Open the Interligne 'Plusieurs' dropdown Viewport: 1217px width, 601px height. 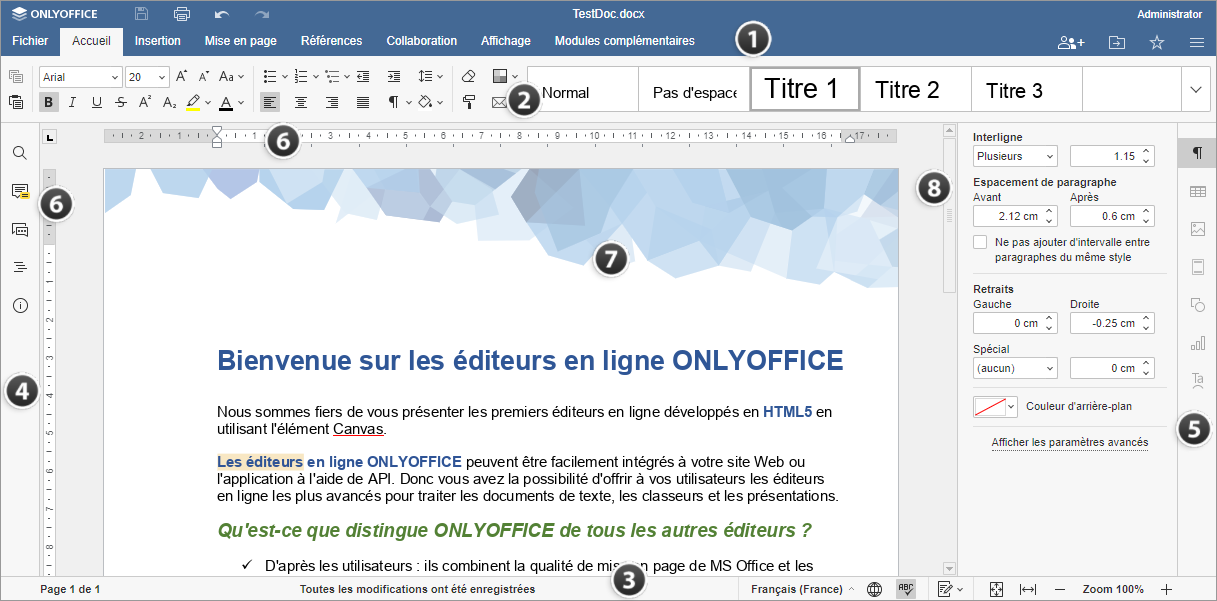point(1015,156)
